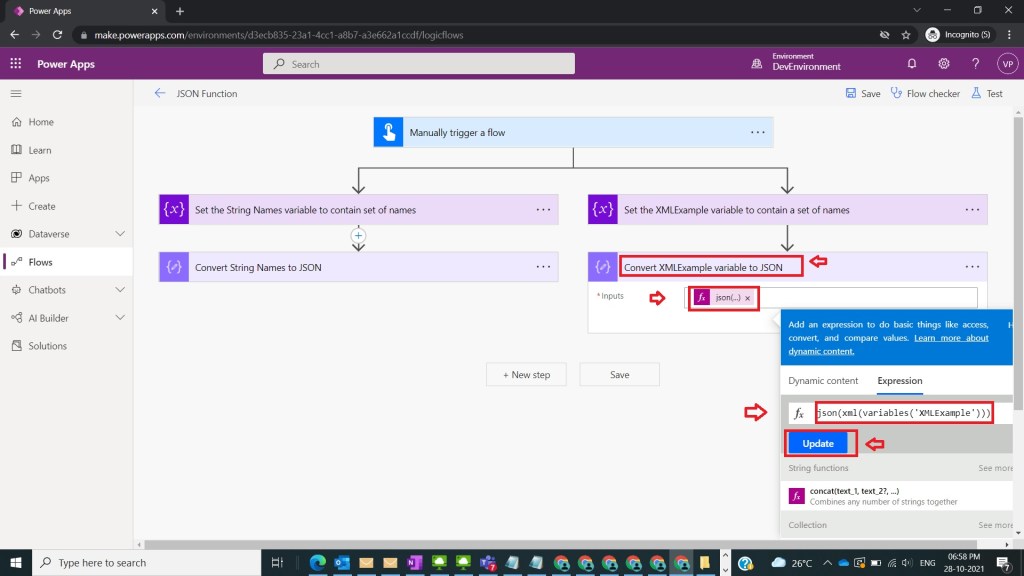Click the blue Update button
The width and height of the screenshot is (1024, 576).
click(x=818, y=444)
